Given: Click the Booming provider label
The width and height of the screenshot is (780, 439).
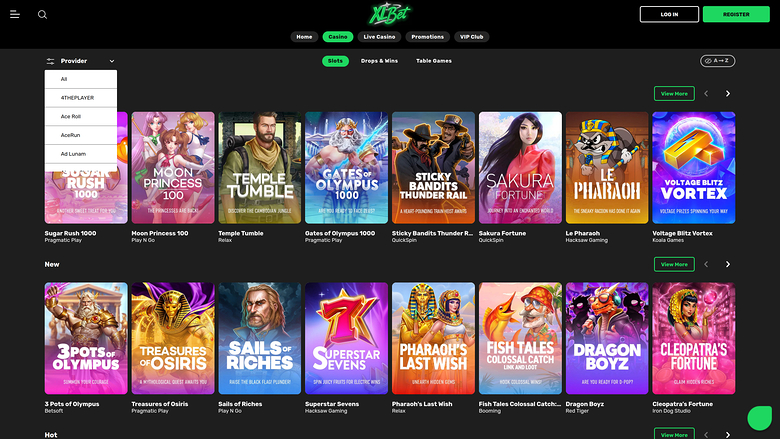Looking at the screenshot, I should click(489, 411).
